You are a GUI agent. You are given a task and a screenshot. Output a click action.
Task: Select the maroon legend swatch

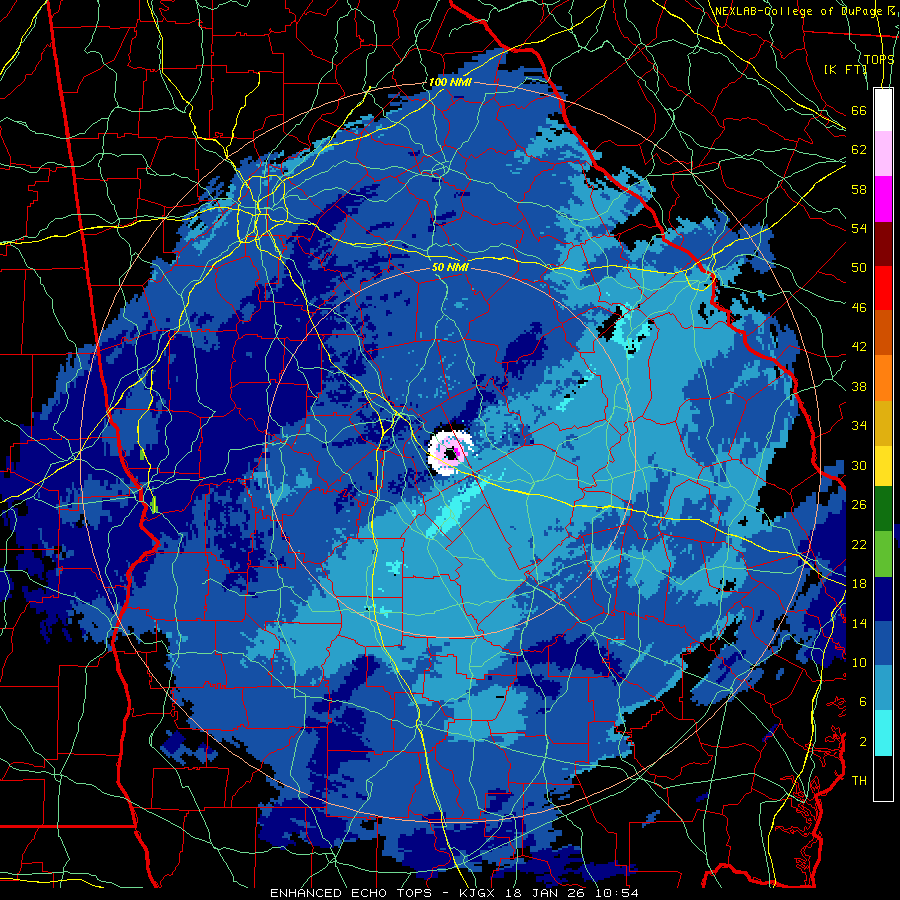[883, 243]
